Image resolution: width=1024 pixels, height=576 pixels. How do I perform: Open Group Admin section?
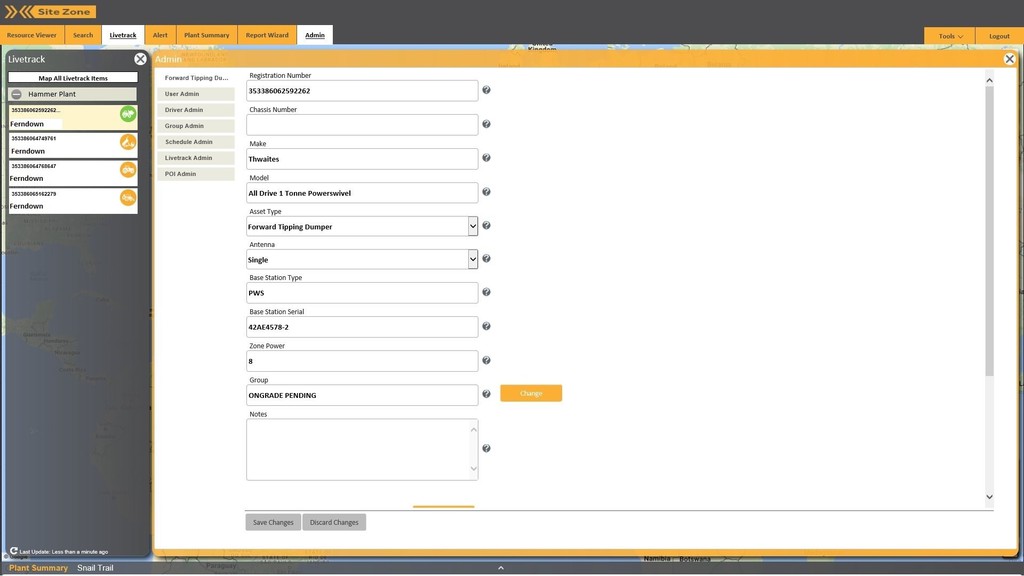(x=196, y=126)
